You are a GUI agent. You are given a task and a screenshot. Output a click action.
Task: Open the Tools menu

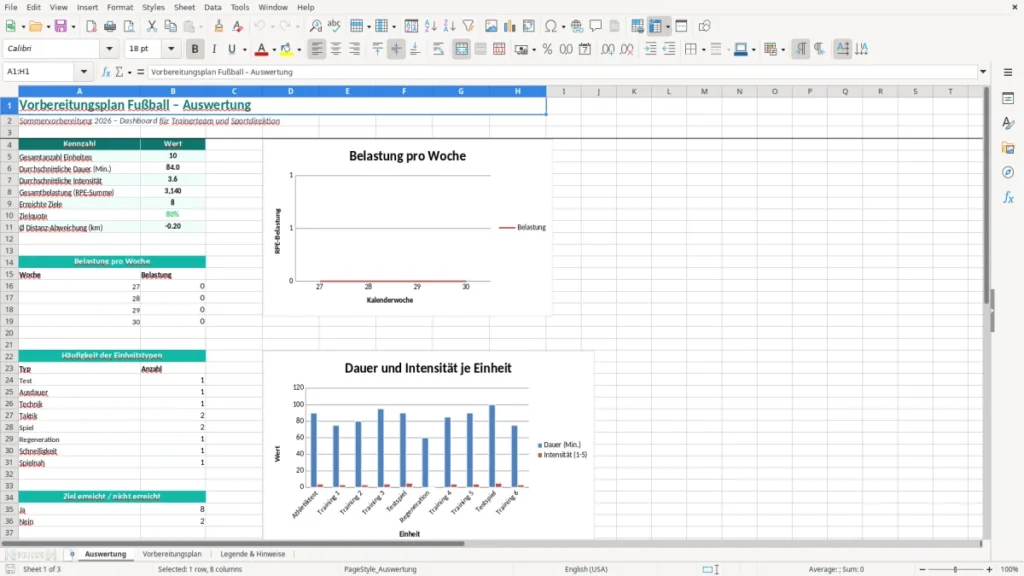tap(240, 7)
